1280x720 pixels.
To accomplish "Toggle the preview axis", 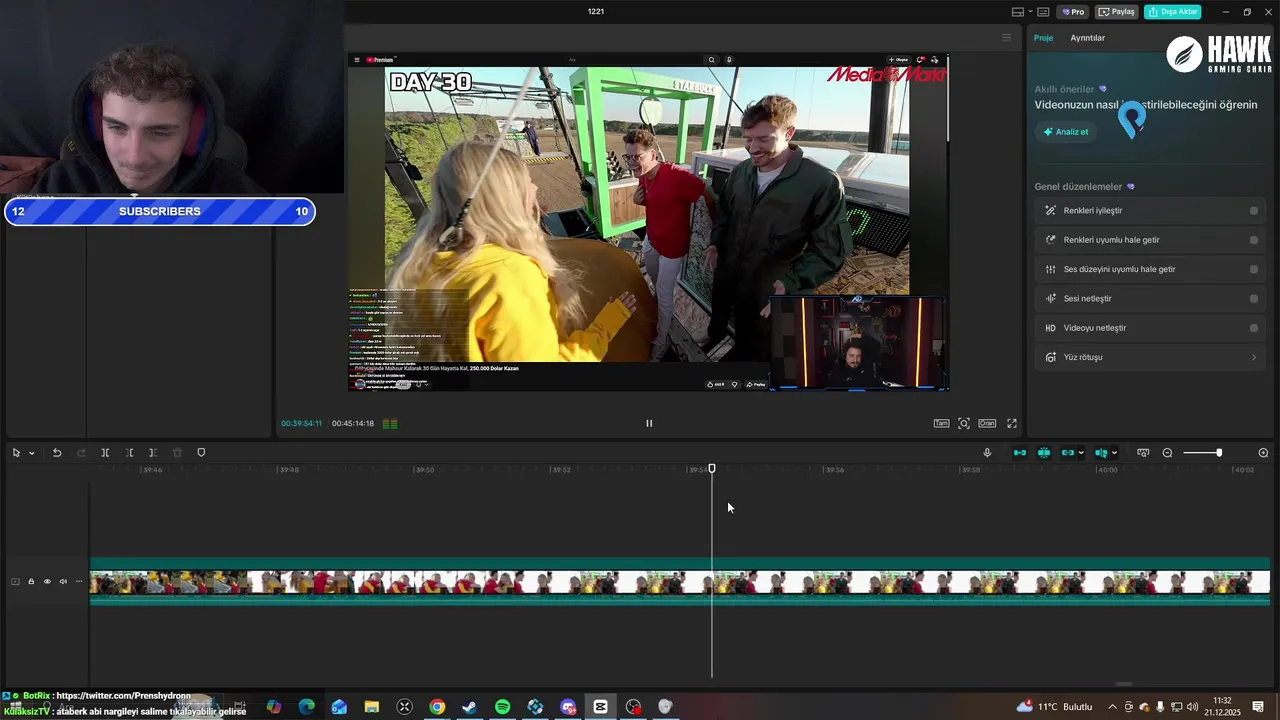I will pos(1101,453).
